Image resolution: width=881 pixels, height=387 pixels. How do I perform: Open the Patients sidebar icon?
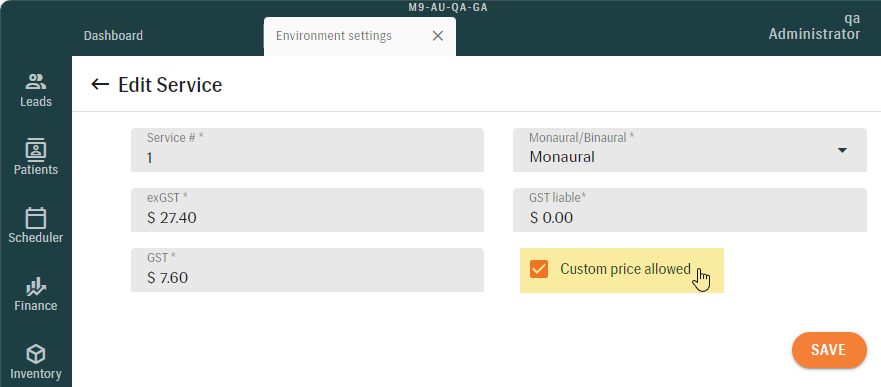36,150
